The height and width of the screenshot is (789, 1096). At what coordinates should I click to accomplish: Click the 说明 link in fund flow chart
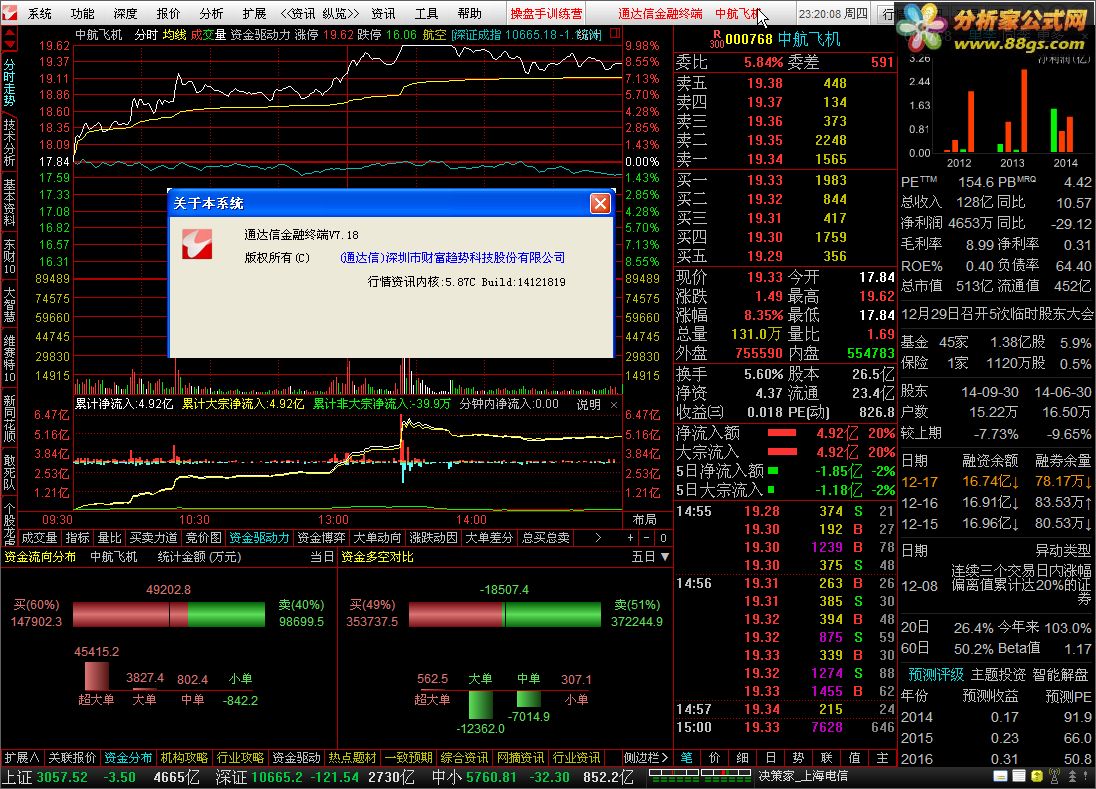tap(588, 405)
